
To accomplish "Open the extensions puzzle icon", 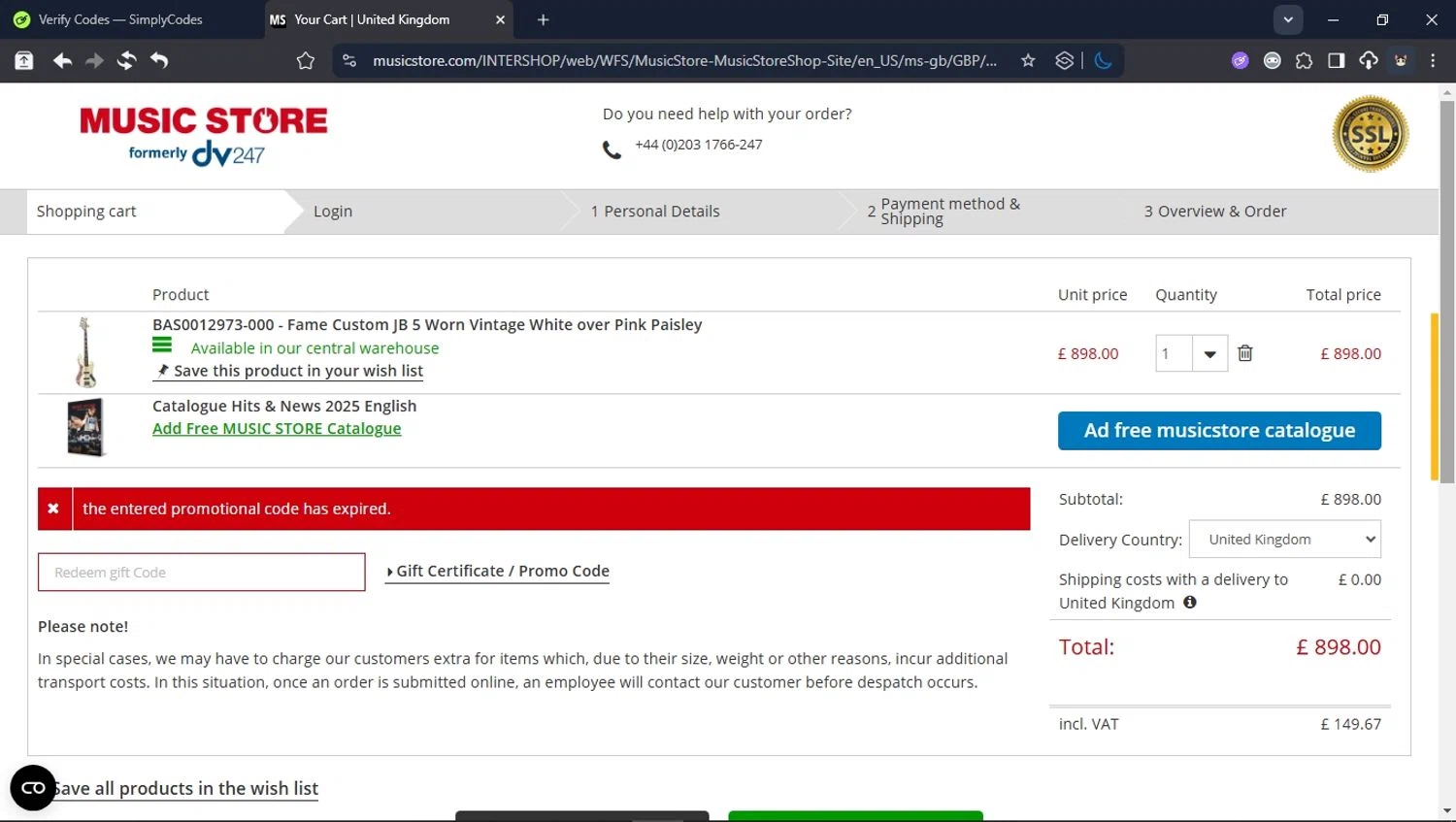I will [1305, 60].
